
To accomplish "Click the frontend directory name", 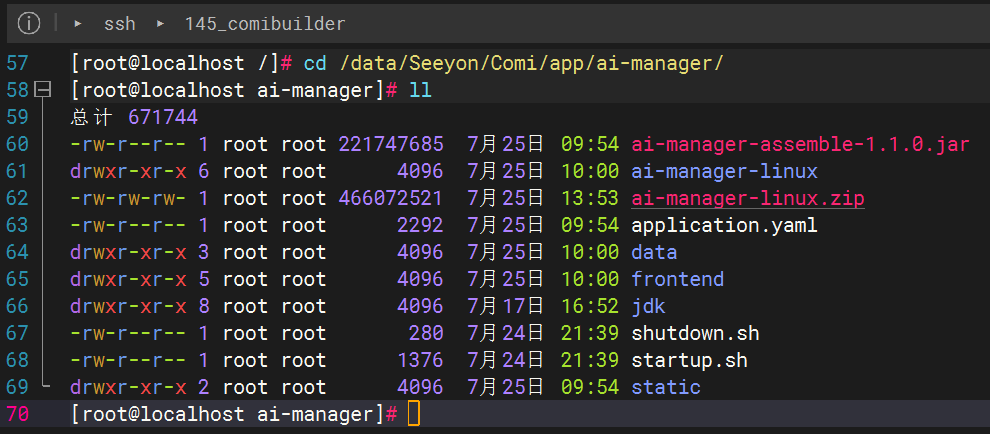I will (677, 279).
